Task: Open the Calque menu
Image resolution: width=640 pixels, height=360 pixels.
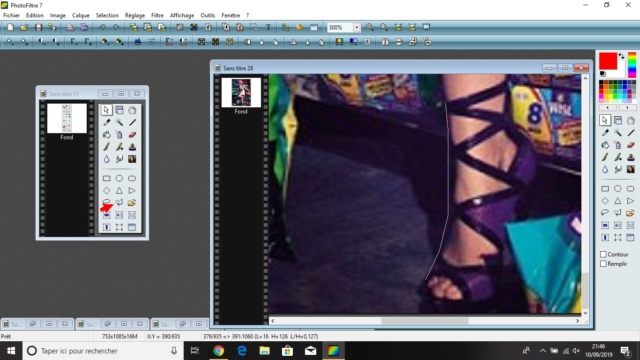Action: coord(80,16)
